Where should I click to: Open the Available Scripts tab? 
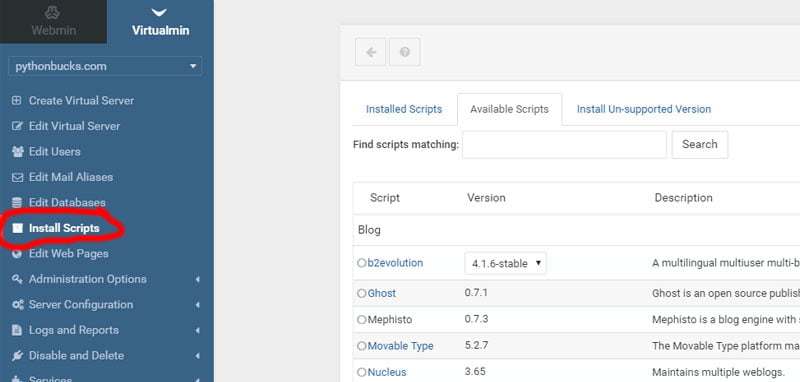coord(509,109)
